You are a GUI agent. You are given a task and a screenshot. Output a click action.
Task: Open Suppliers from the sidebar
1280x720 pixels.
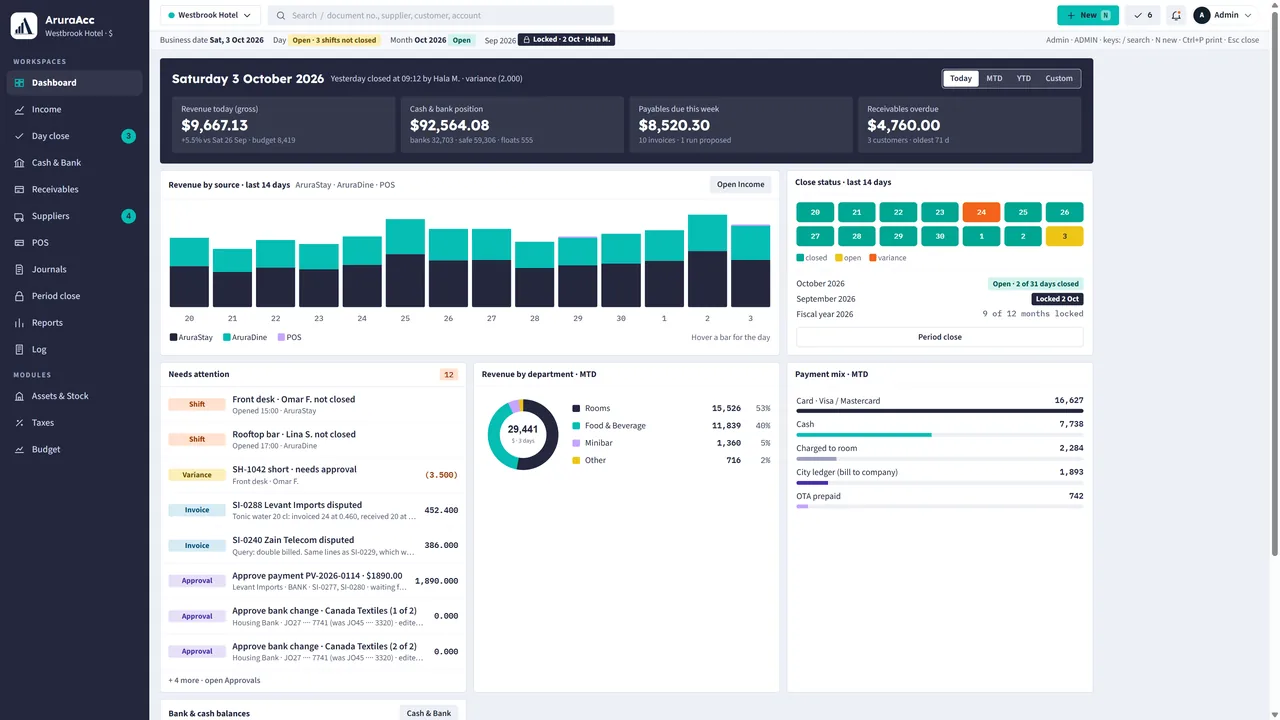(74, 216)
